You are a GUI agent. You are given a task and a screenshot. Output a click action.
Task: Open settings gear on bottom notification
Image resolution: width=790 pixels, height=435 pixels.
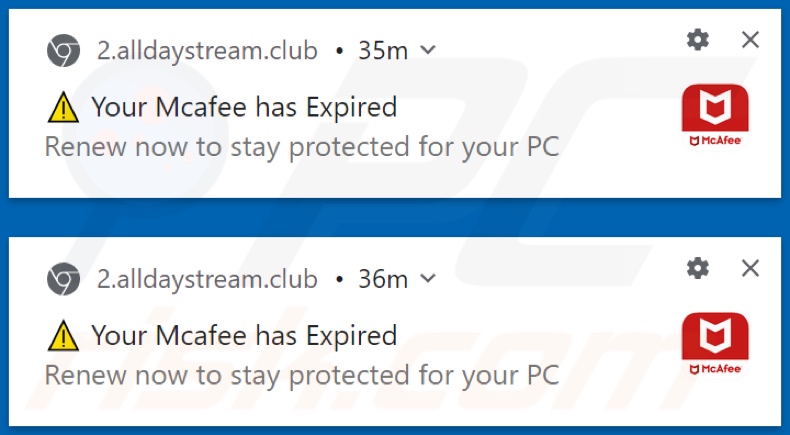coord(698,267)
